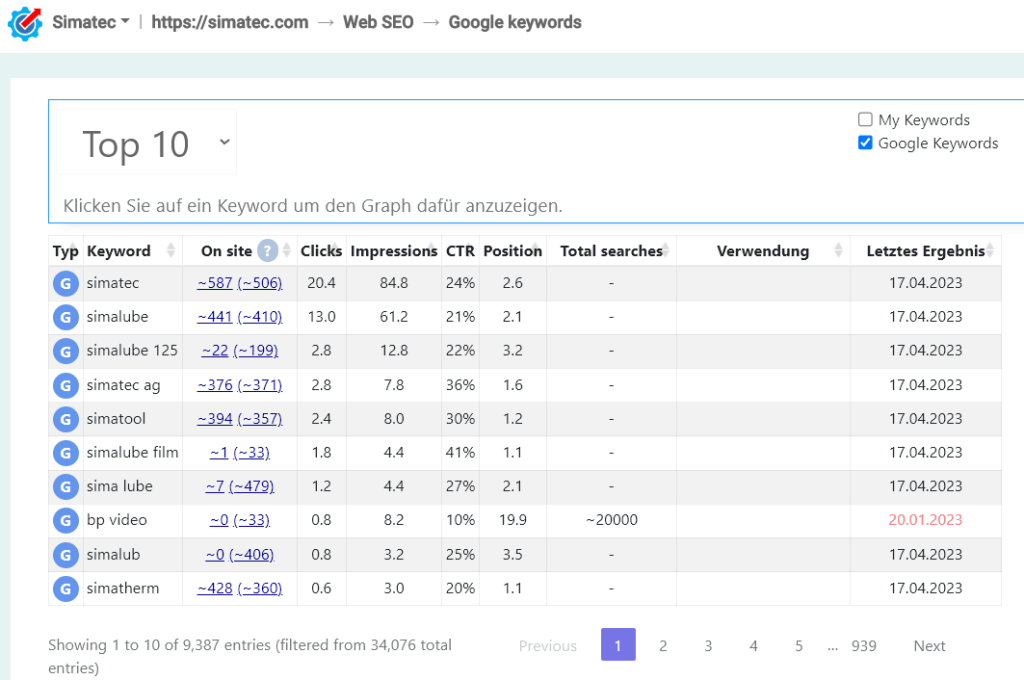Enable the My Keywords checkbox
Viewport: 1024px width, 680px height.
click(x=865, y=120)
